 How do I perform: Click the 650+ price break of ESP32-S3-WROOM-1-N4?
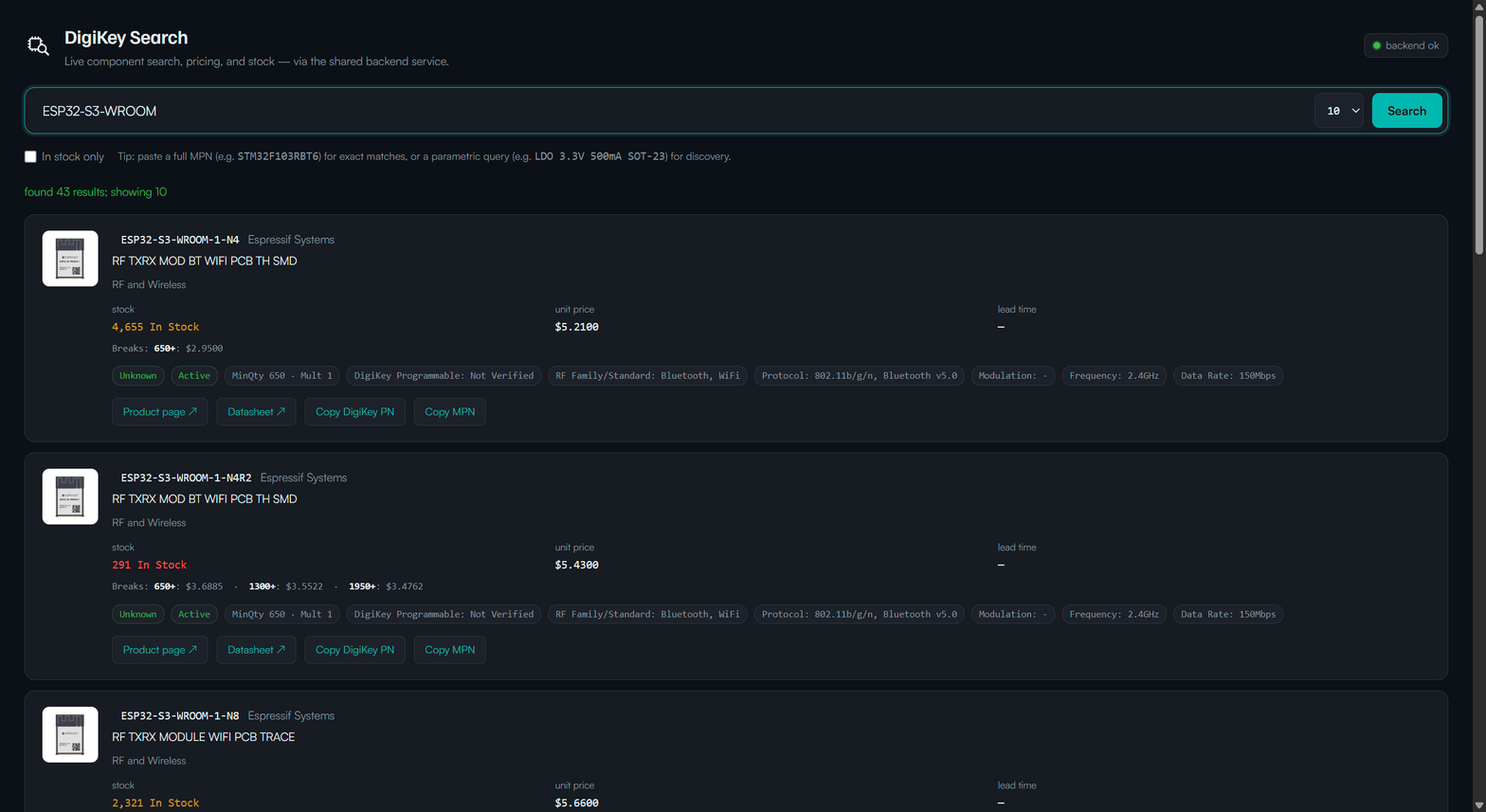coord(189,349)
